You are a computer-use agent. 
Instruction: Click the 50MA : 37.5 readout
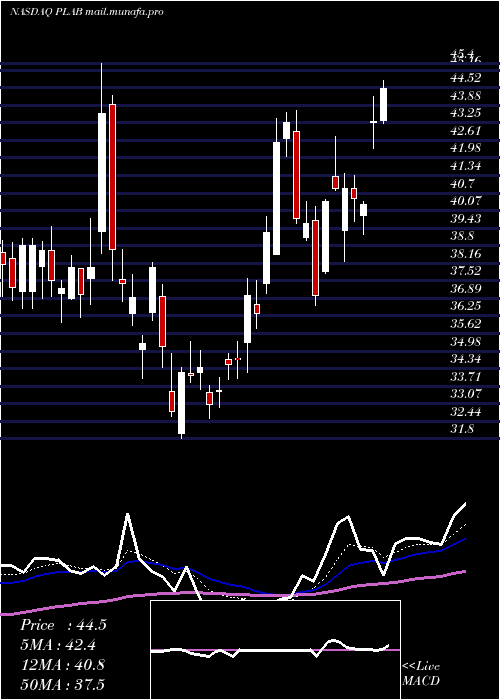click(62, 684)
